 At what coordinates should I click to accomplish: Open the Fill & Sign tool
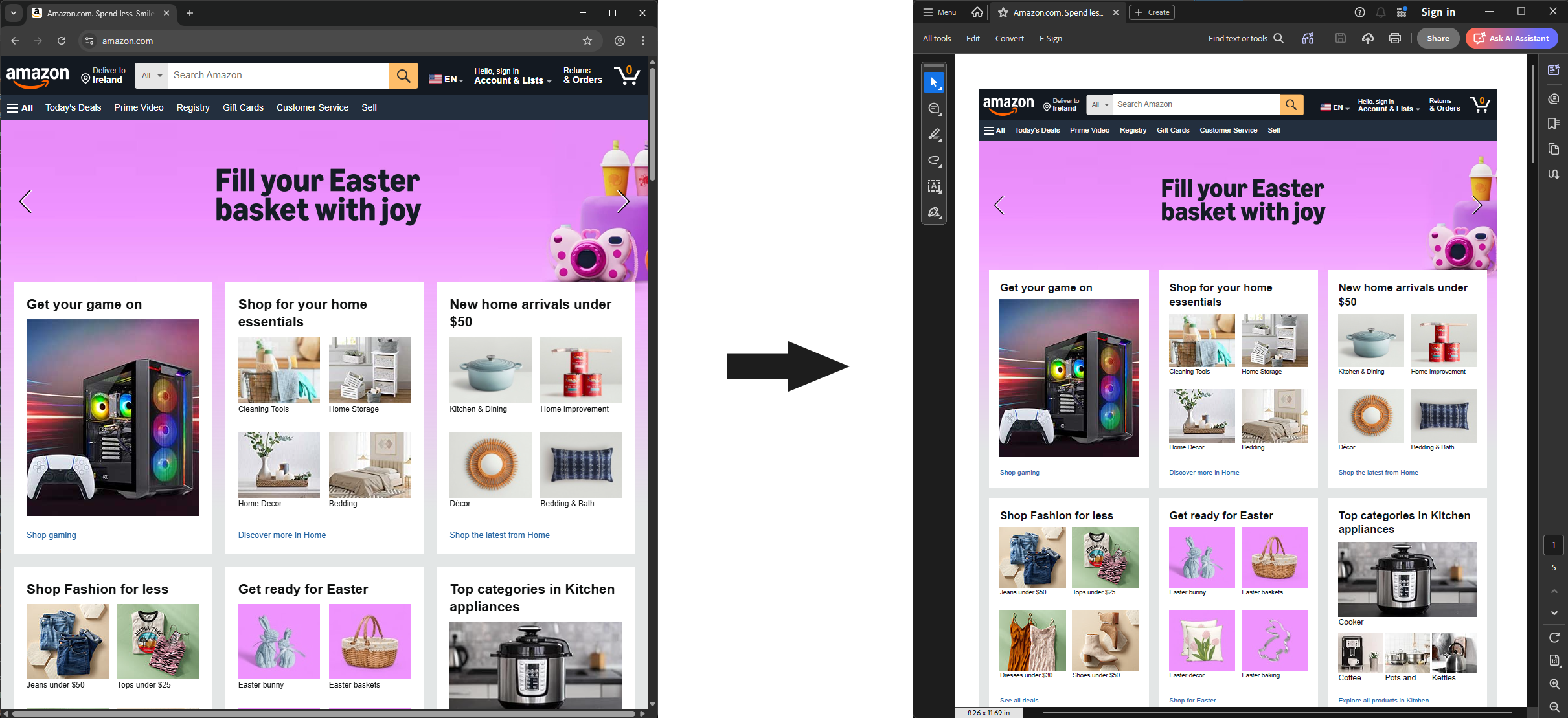click(935, 212)
